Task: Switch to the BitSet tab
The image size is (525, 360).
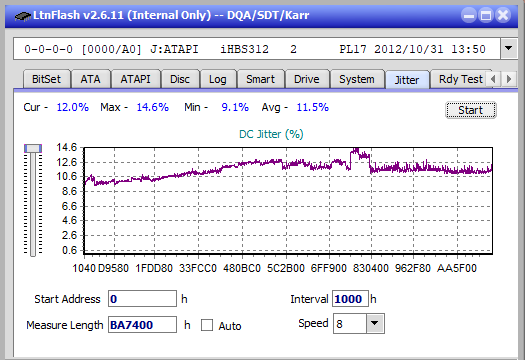Action: [46, 79]
